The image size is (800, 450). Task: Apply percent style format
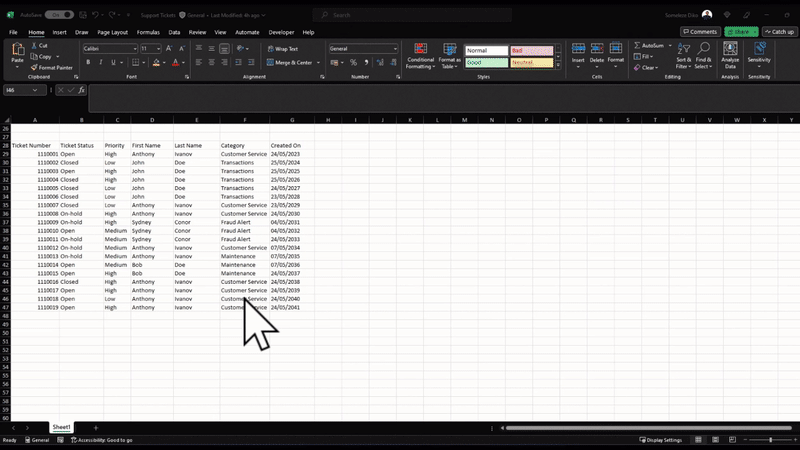[353, 62]
